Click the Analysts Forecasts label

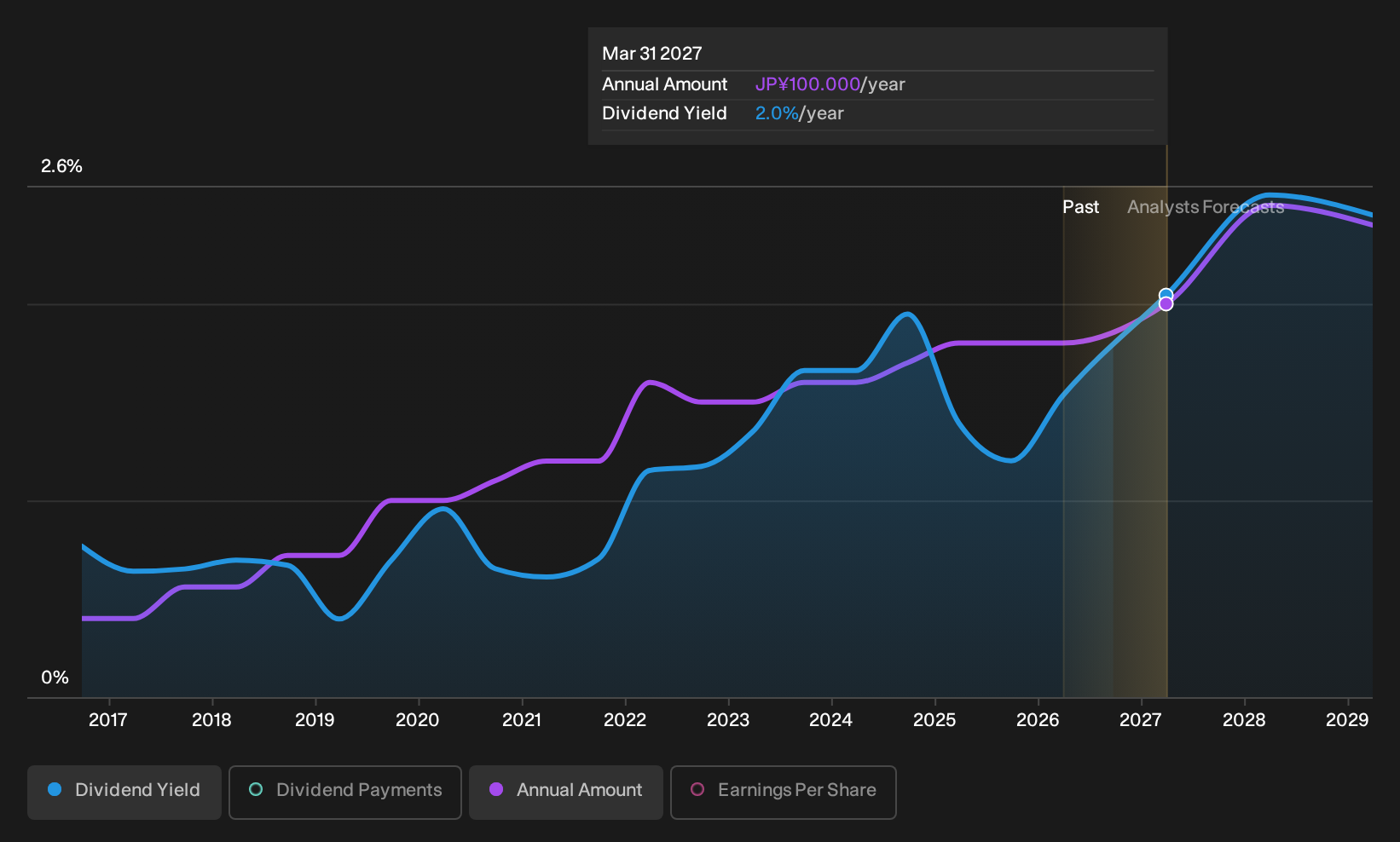pos(1206,207)
